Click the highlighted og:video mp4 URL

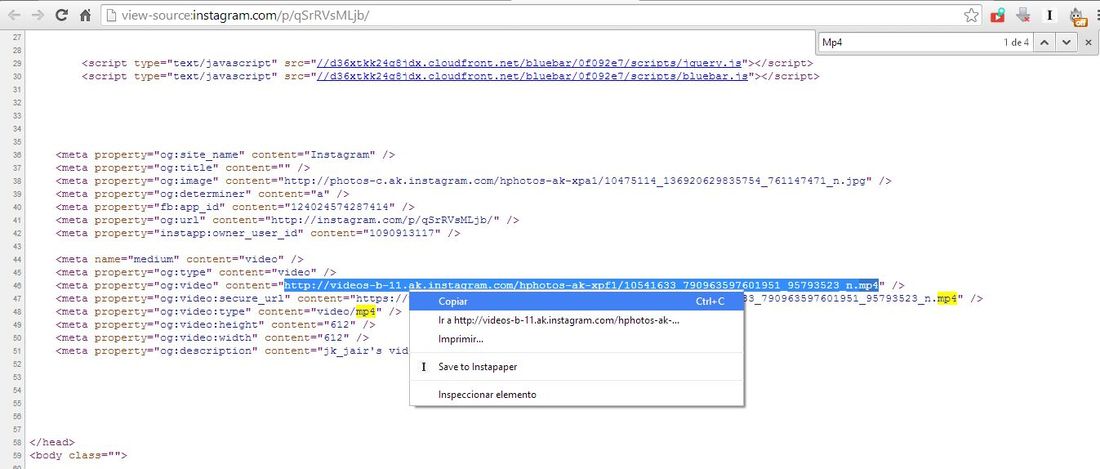coord(581,285)
